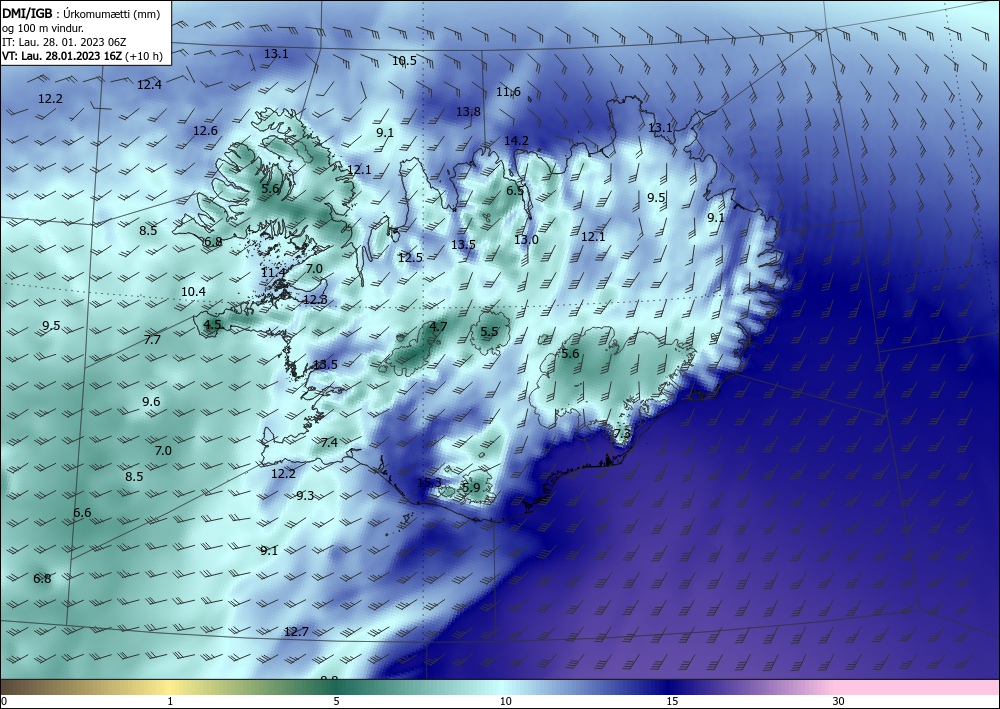
Task: Click the 4.7 value label
Action: tap(438, 326)
